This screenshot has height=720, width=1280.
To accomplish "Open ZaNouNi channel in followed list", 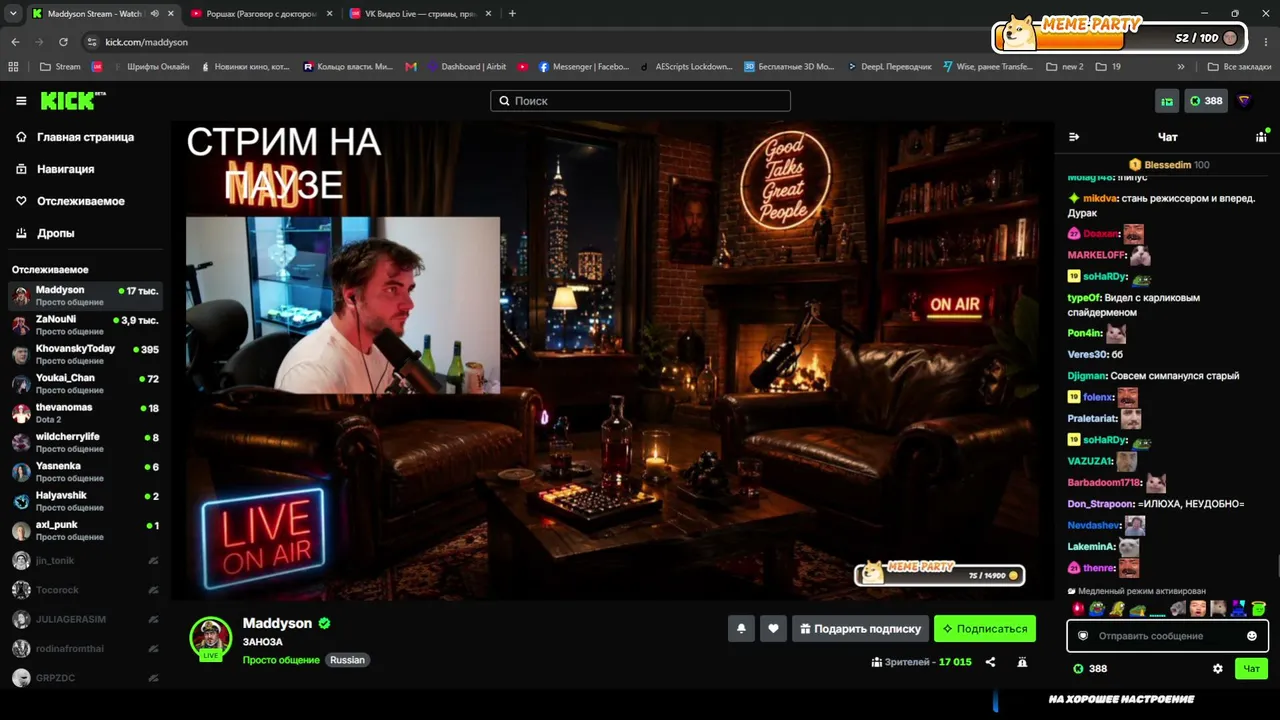I will click(85, 325).
